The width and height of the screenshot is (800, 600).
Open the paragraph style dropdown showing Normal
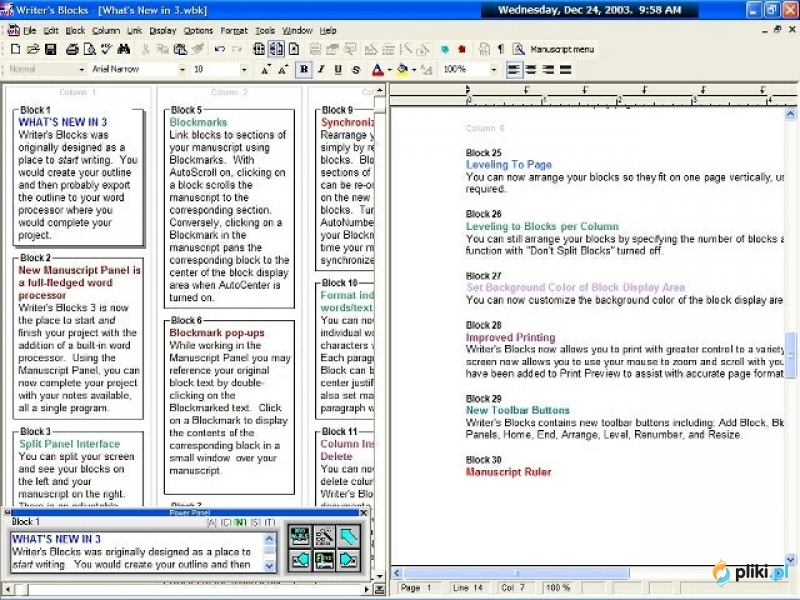(x=81, y=69)
